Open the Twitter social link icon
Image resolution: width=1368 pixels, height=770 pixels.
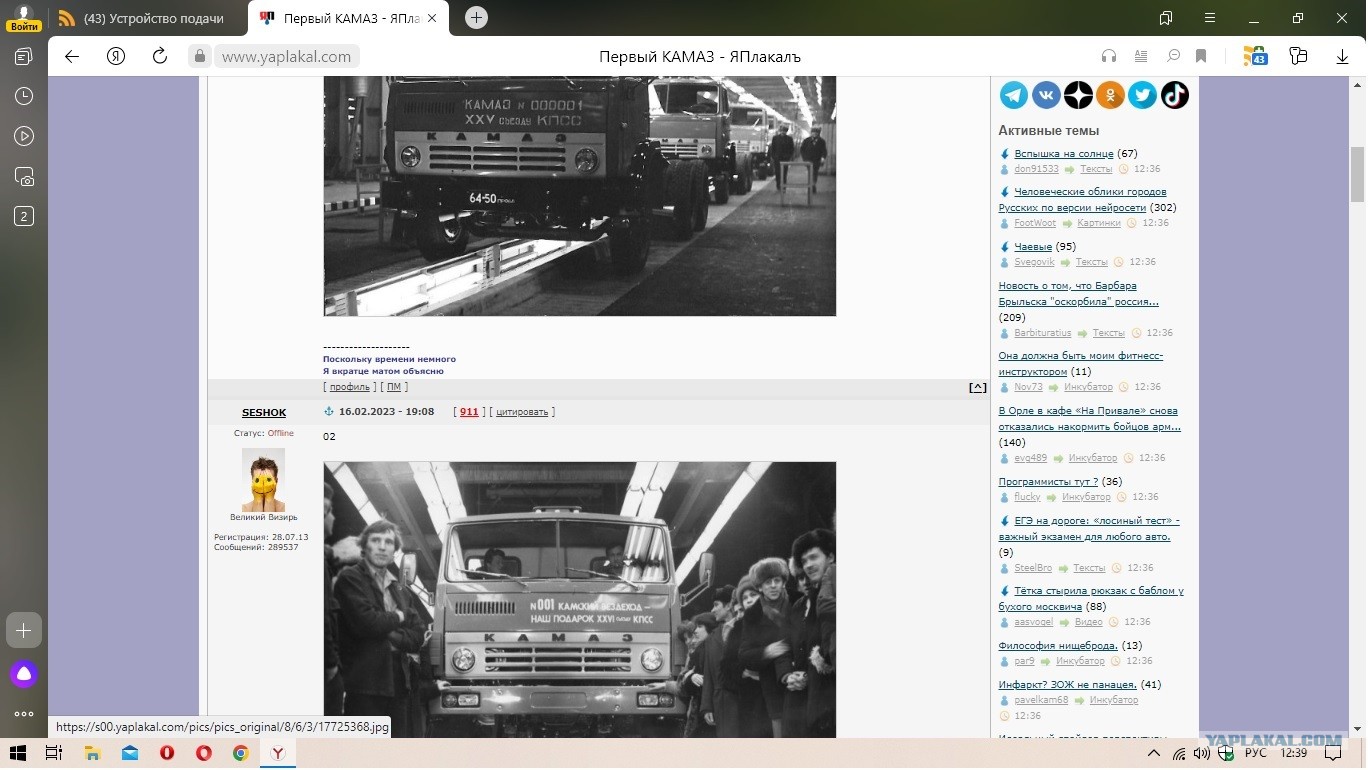coord(1142,95)
